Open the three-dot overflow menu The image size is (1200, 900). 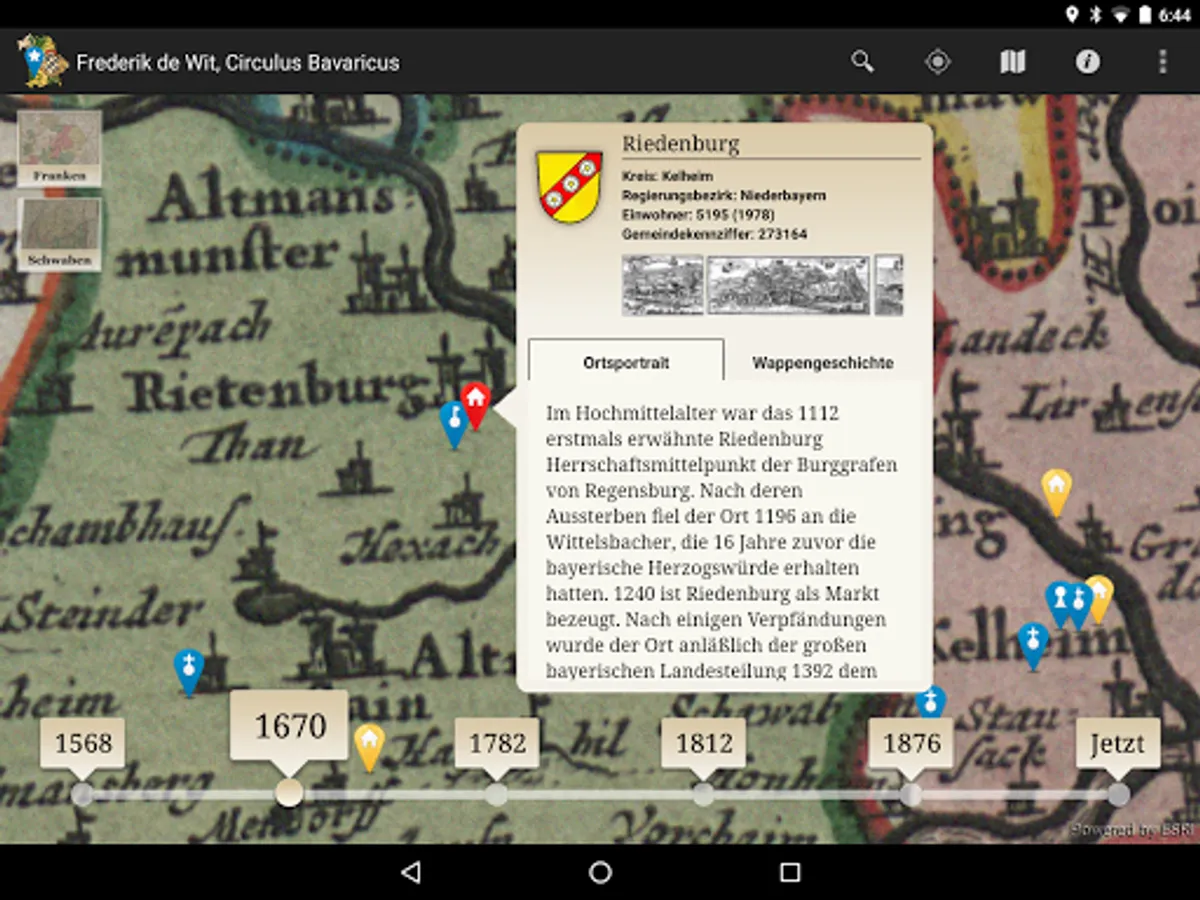coord(1162,62)
